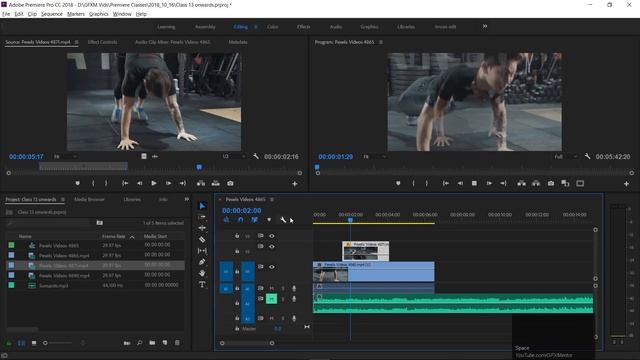Open the Sequence menu
Image resolution: width=640 pixels, height=360 pixels.
pyautogui.click(x=52, y=14)
